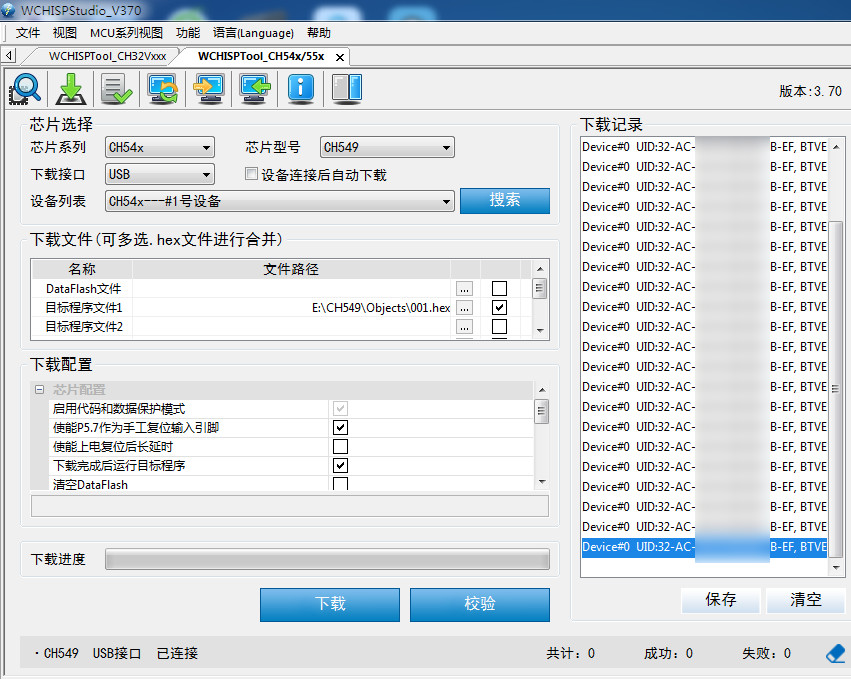
Task: Enable 使能上电复位后长延时 checkbox
Action: [340, 446]
